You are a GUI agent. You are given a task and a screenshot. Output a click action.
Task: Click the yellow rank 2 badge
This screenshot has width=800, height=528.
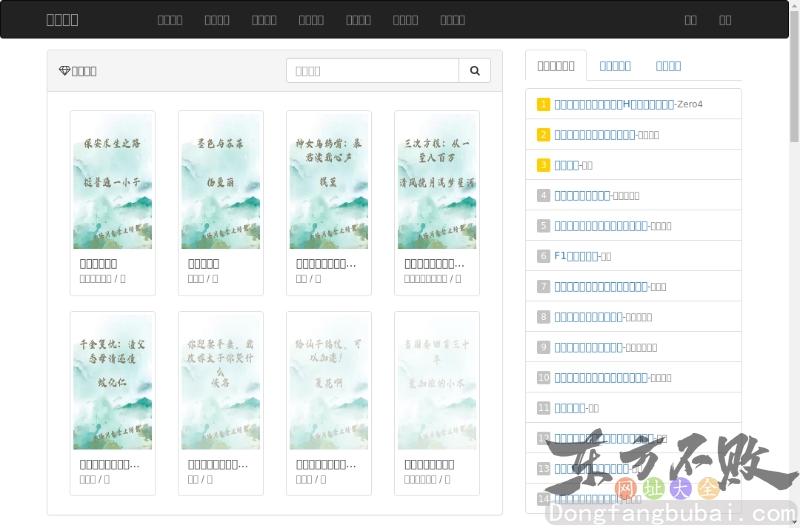click(x=544, y=135)
